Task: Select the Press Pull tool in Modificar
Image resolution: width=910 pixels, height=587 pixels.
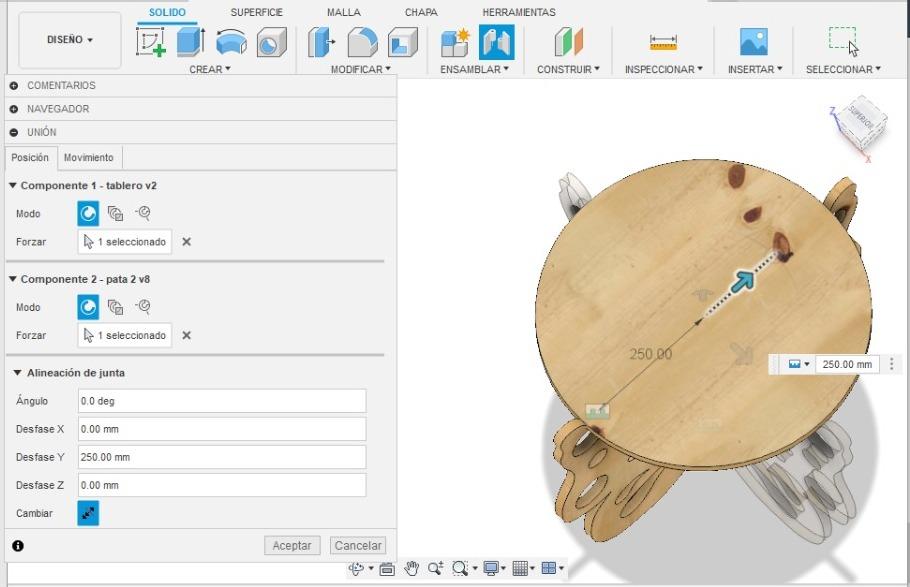Action: click(322, 42)
